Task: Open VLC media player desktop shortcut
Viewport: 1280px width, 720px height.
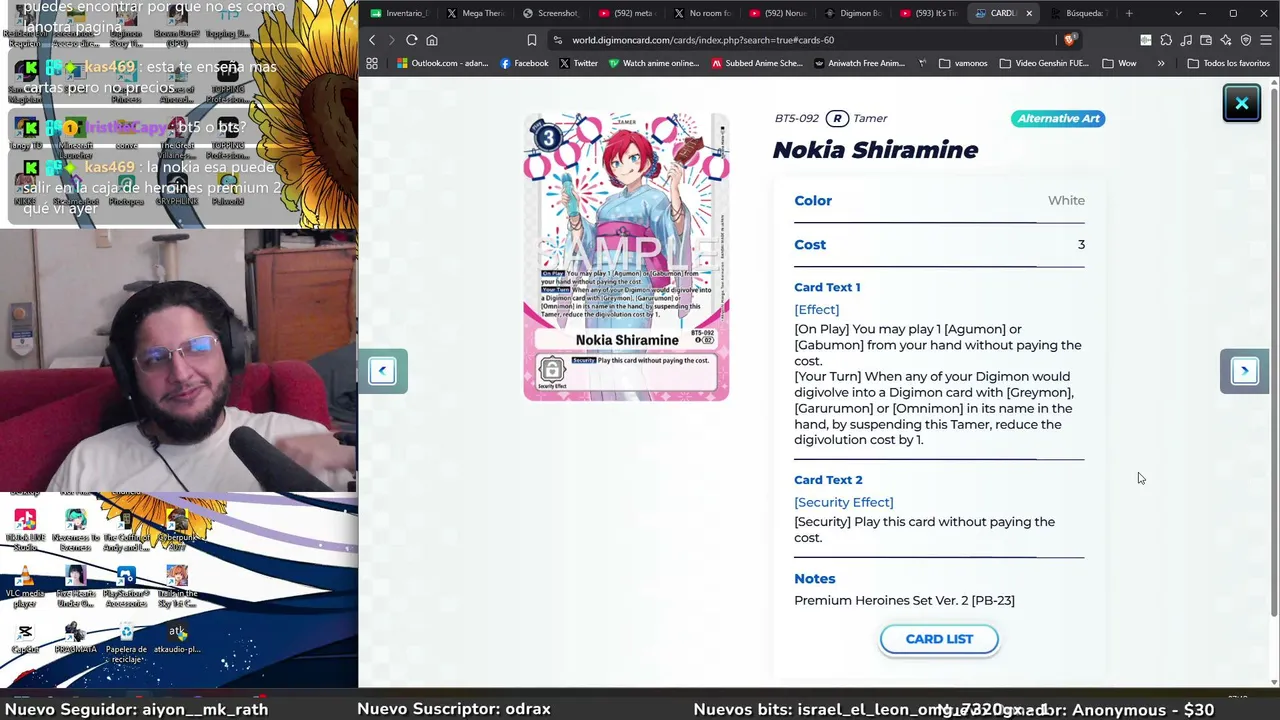Action: click(x=25, y=588)
